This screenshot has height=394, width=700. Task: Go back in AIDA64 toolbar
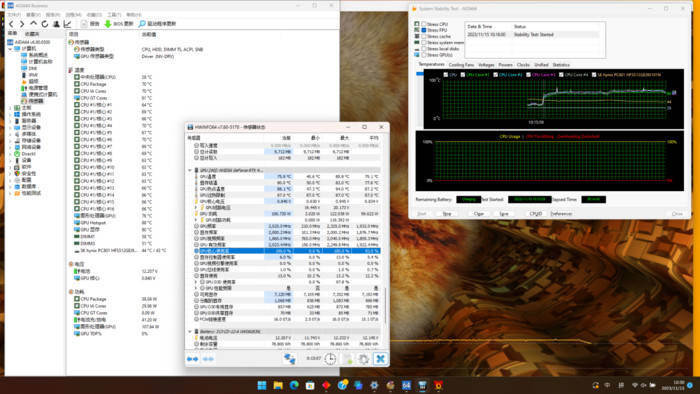click(x=12, y=24)
